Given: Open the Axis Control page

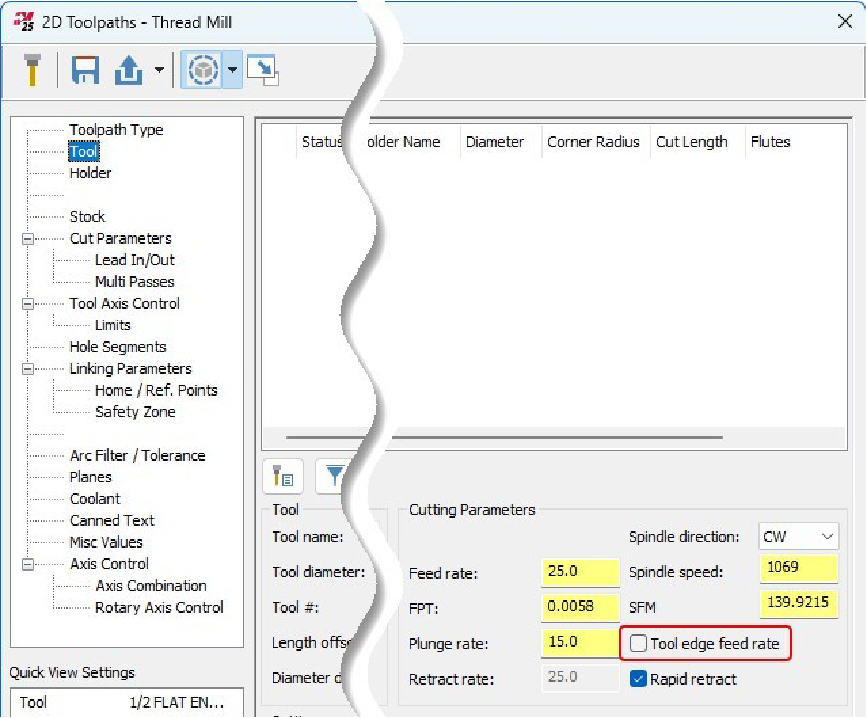Looking at the screenshot, I should coord(109,564).
